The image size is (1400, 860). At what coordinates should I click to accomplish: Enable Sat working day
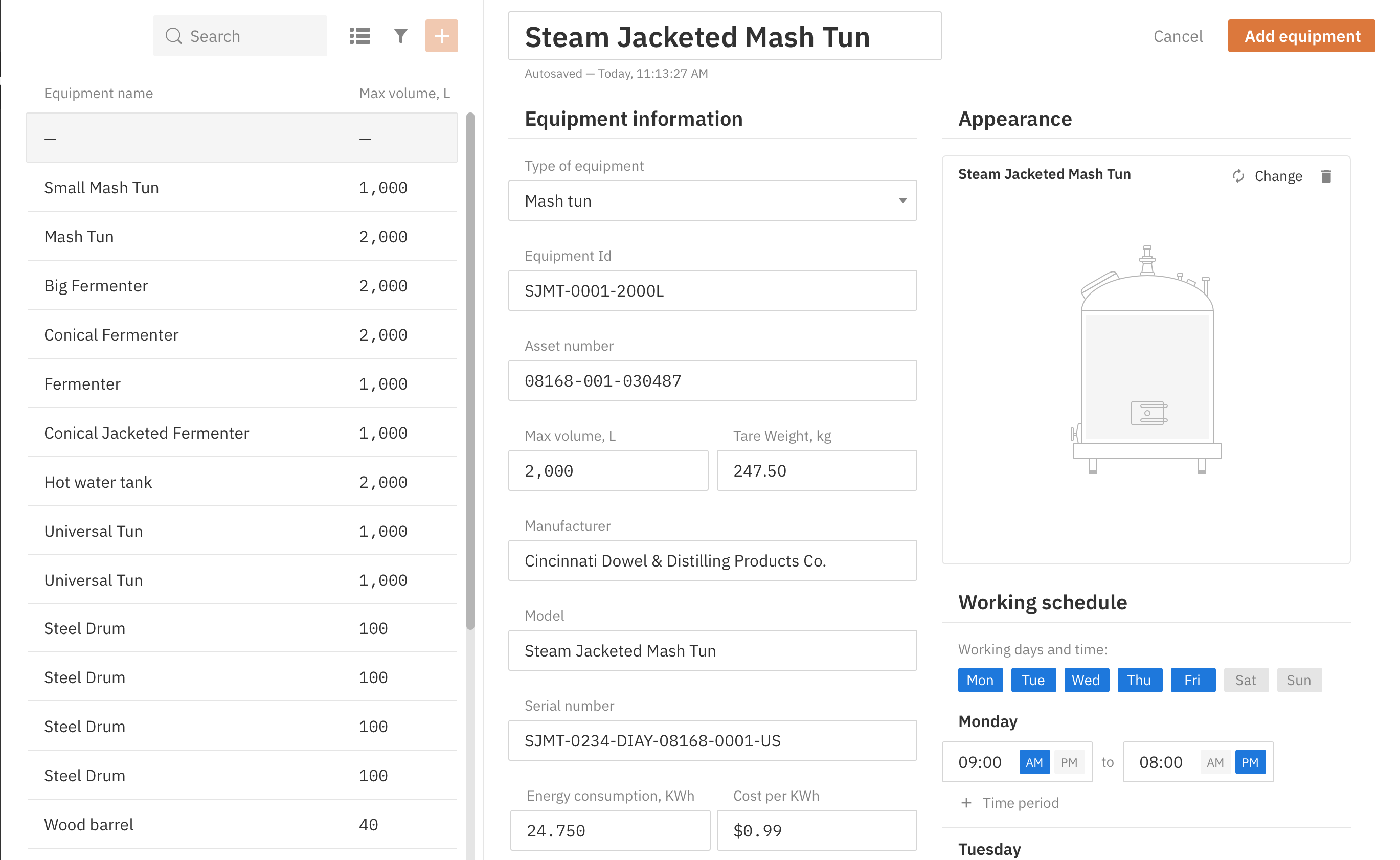1246,680
